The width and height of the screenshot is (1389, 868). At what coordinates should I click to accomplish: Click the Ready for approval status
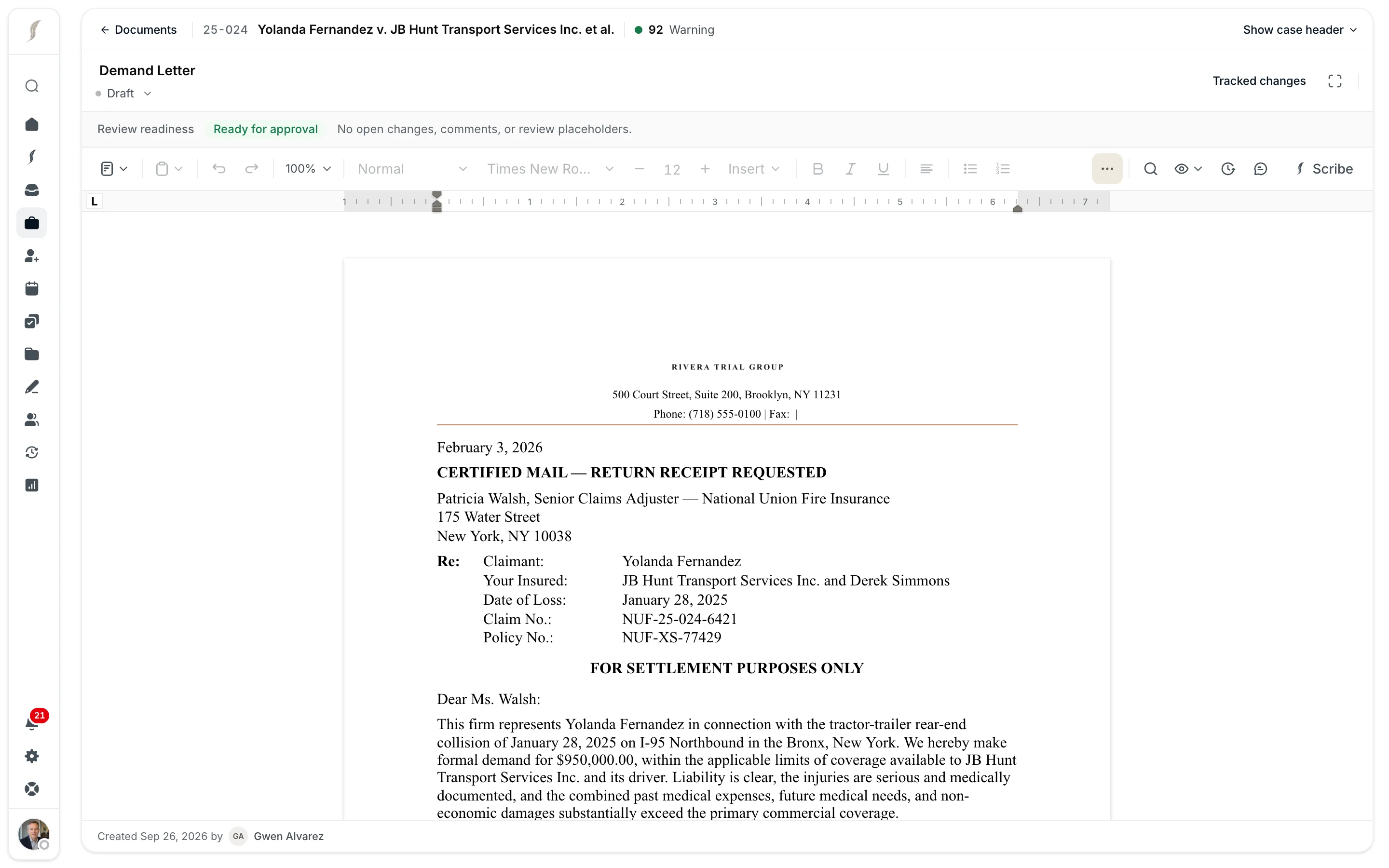(x=266, y=129)
